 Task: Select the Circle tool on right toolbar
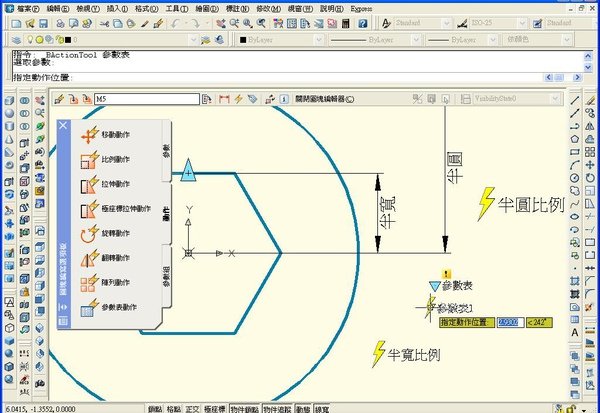coord(575,178)
